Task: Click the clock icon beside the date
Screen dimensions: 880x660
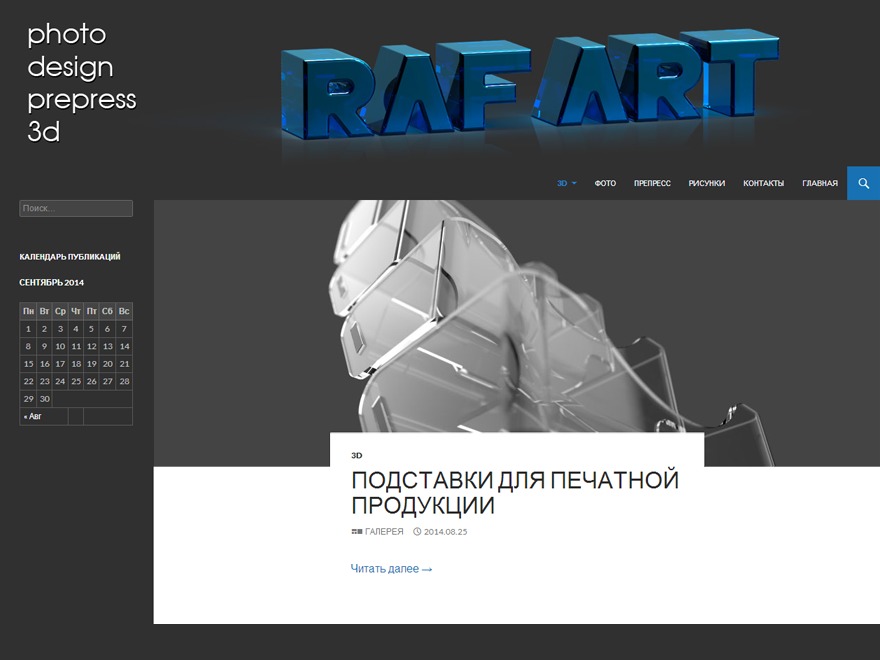Action: tap(417, 531)
